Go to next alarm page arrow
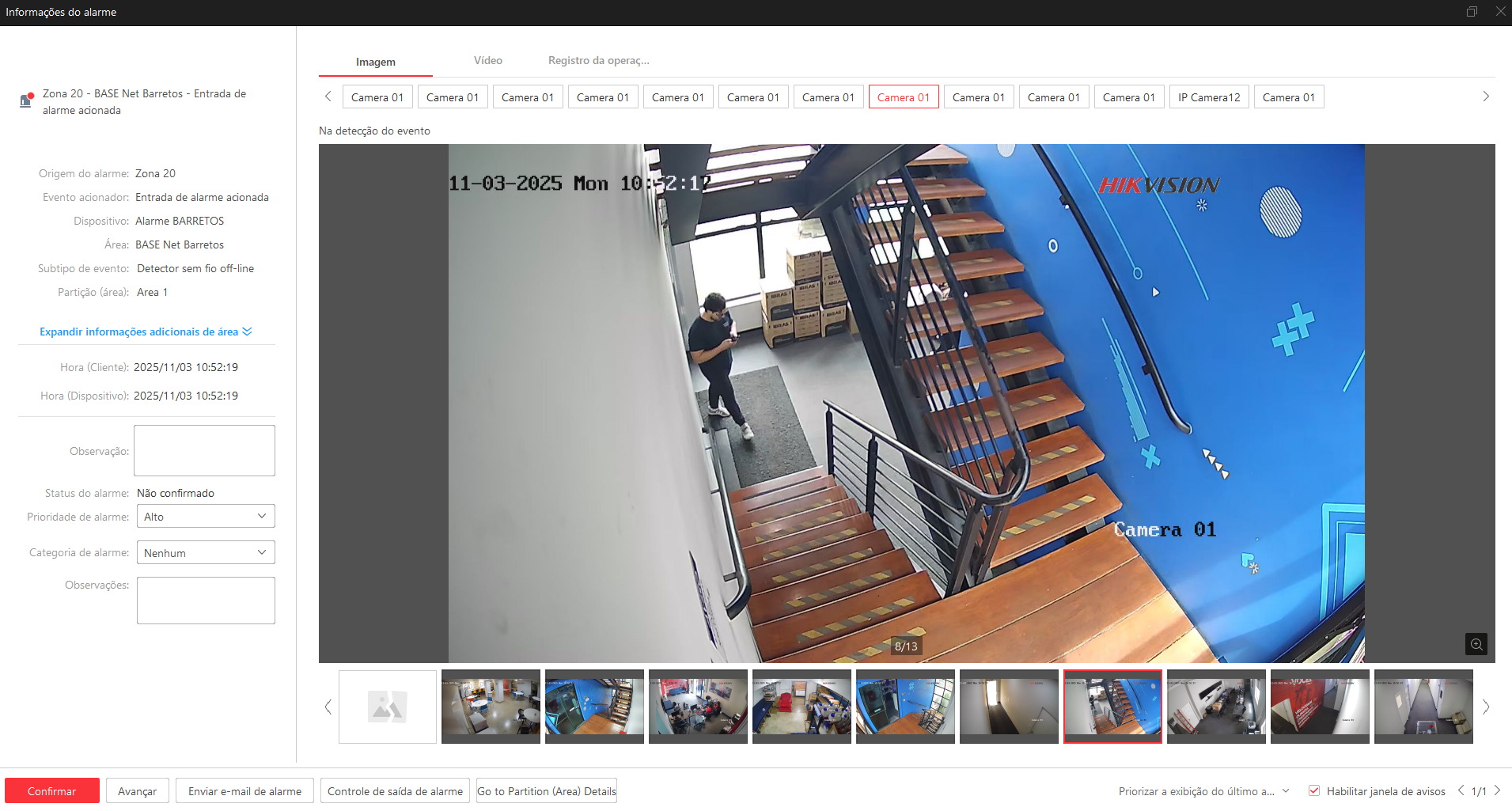1512x811 pixels. tap(1497, 790)
